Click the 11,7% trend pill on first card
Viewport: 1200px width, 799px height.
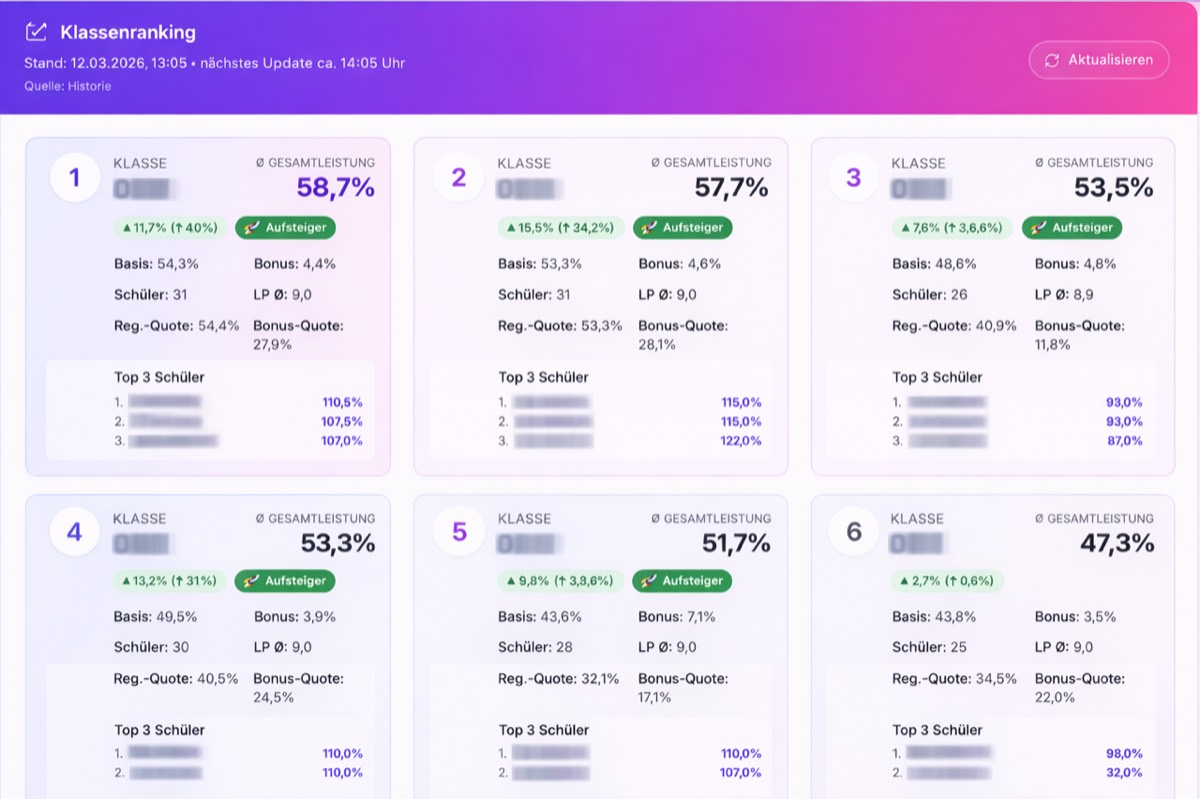coord(169,228)
